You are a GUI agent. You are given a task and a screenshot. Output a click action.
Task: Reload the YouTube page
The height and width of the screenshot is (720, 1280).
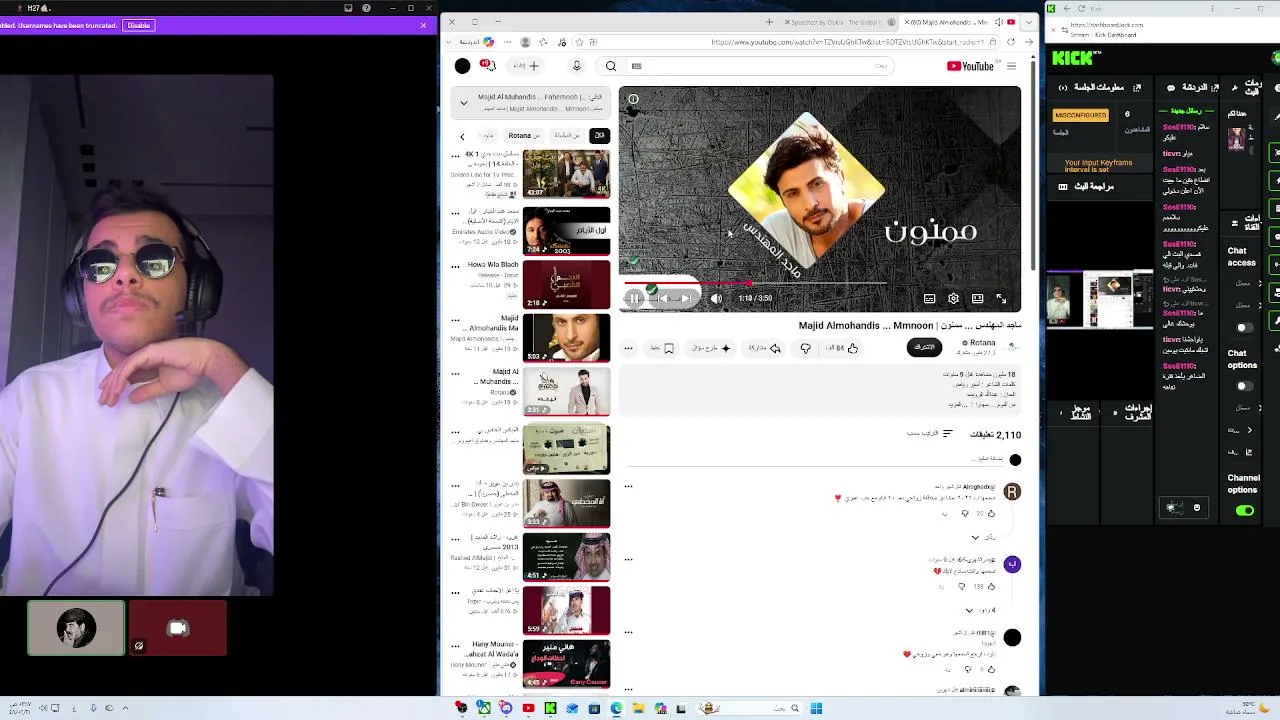click(x=1010, y=42)
